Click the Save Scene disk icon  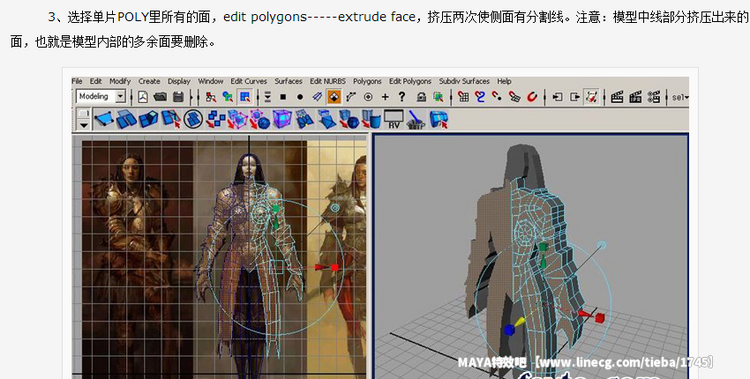pos(178,97)
